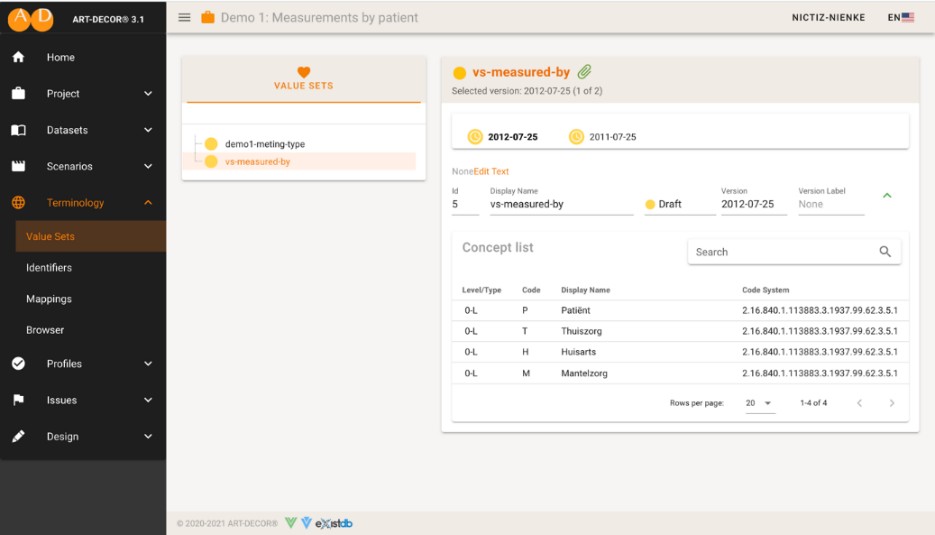Collapse the value set details chevron

pyautogui.click(x=886, y=196)
